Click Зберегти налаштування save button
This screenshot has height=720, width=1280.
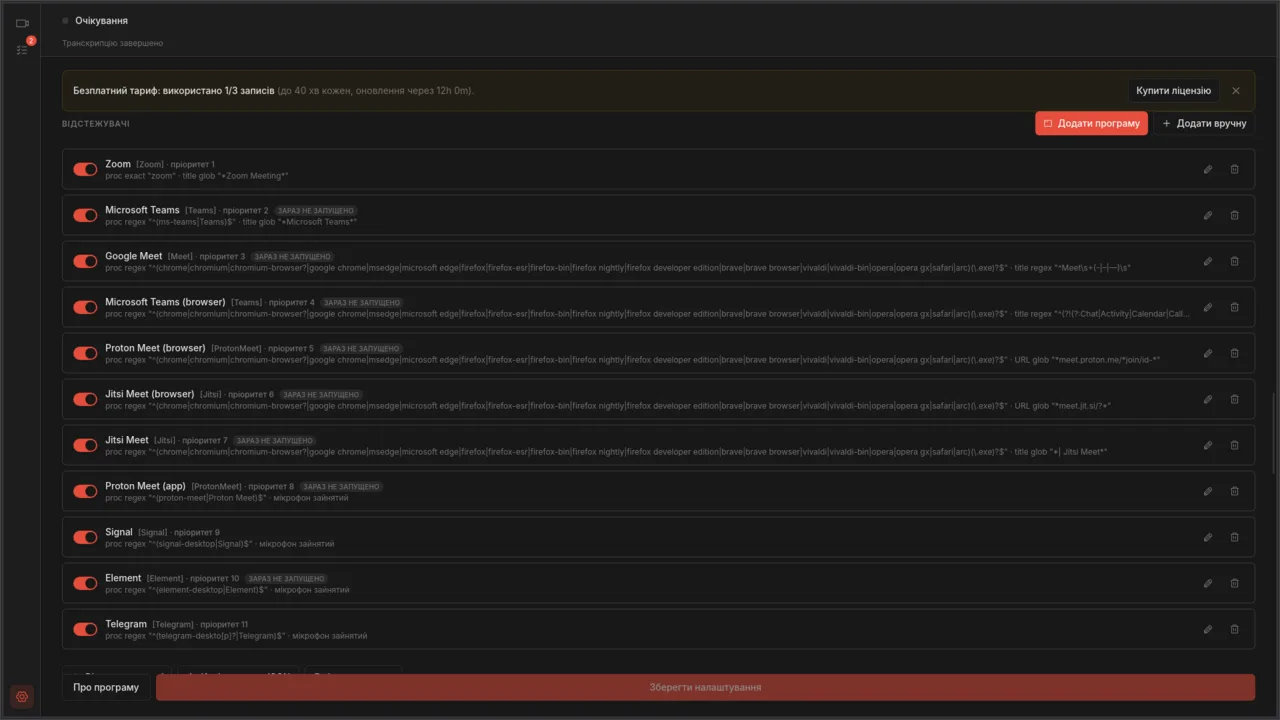click(x=705, y=687)
